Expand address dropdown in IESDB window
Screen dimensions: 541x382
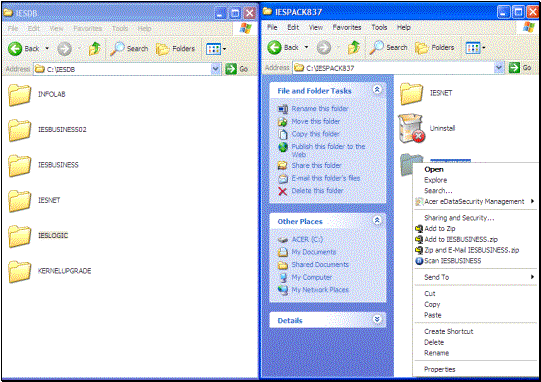(x=216, y=69)
